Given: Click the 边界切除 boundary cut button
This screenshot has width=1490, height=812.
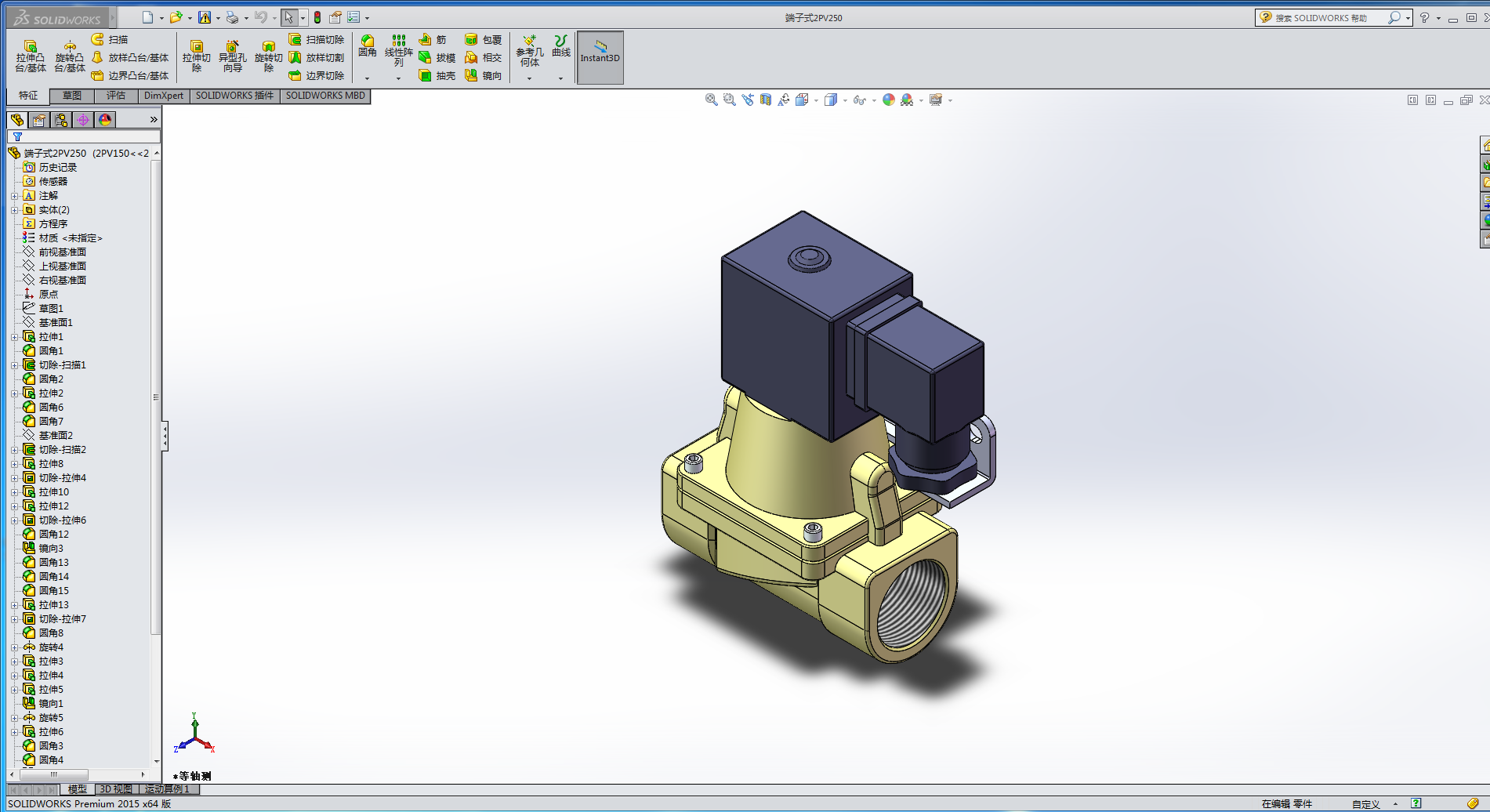Looking at the screenshot, I should (x=317, y=76).
